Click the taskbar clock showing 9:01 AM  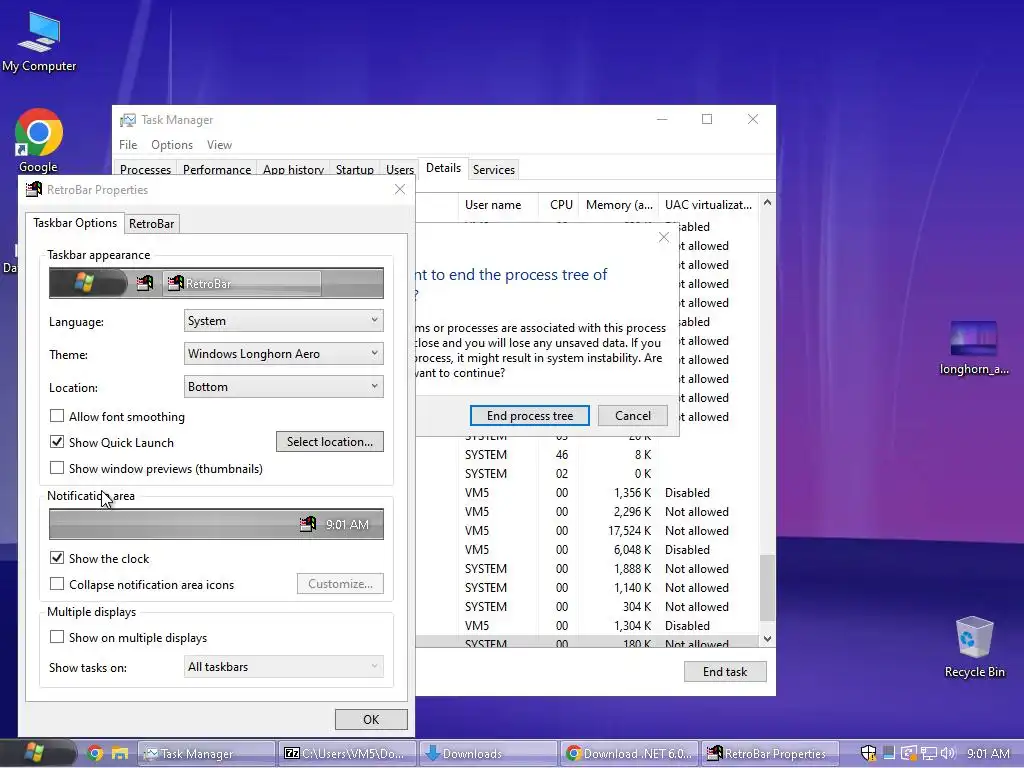pos(988,754)
